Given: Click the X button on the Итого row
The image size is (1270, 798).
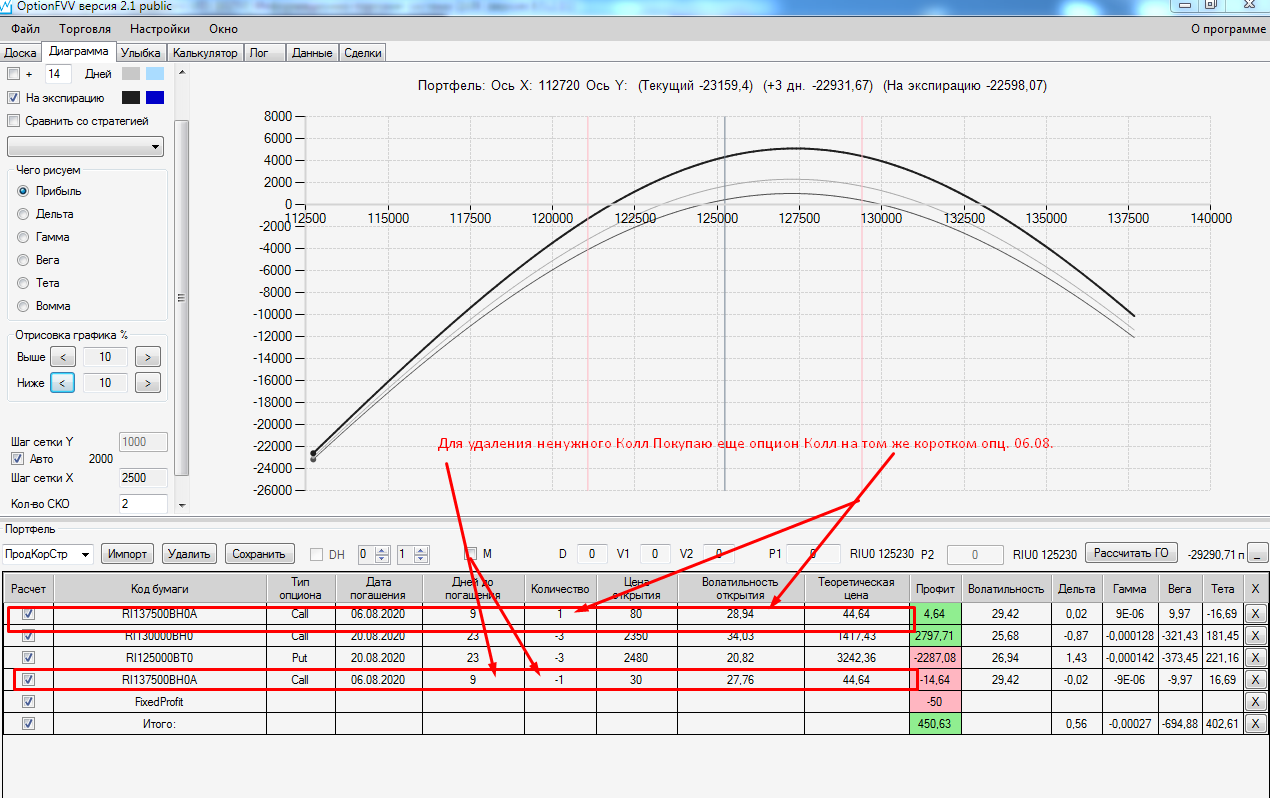Looking at the screenshot, I should 1256,724.
